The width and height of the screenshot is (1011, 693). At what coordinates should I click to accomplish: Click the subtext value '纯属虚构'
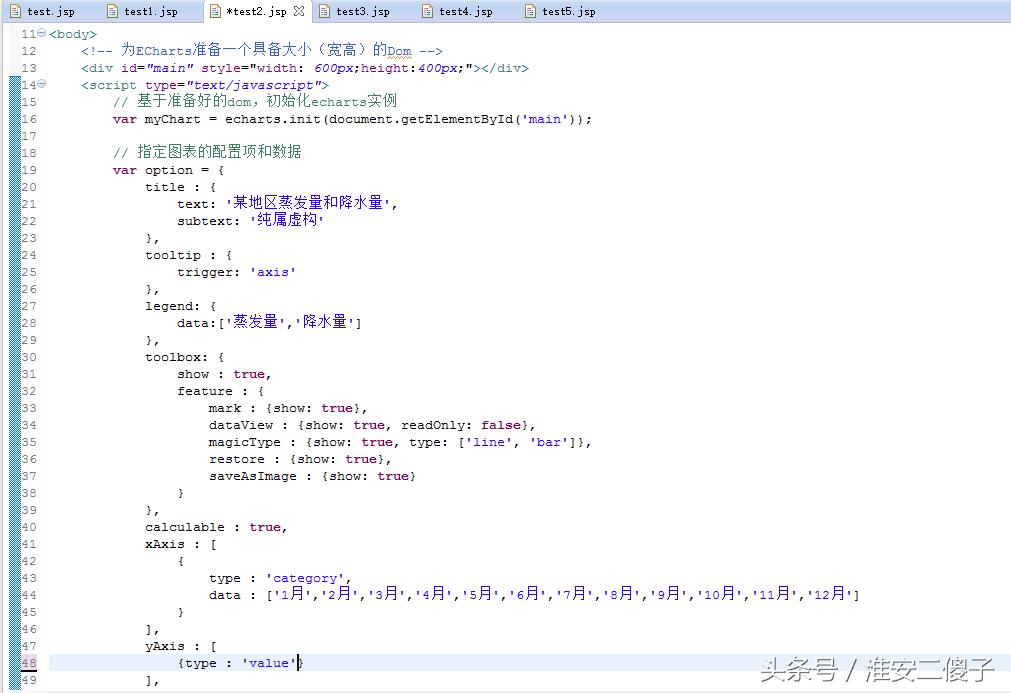click(286, 220)
